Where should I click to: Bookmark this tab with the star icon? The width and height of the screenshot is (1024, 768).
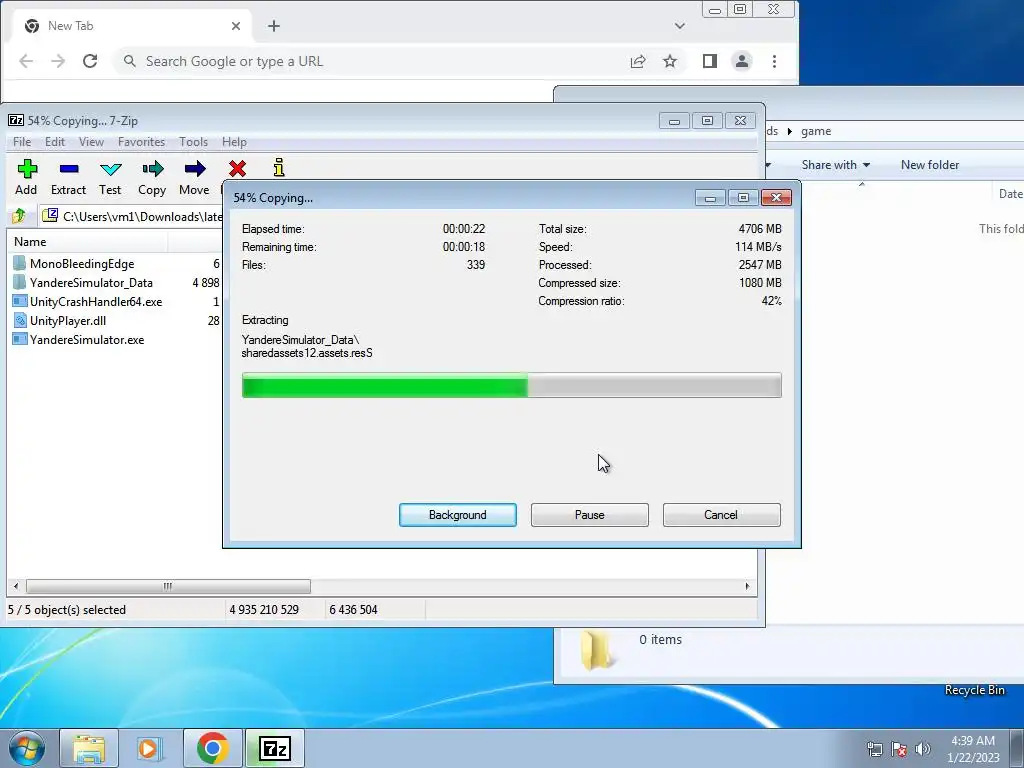click(670, 61)
